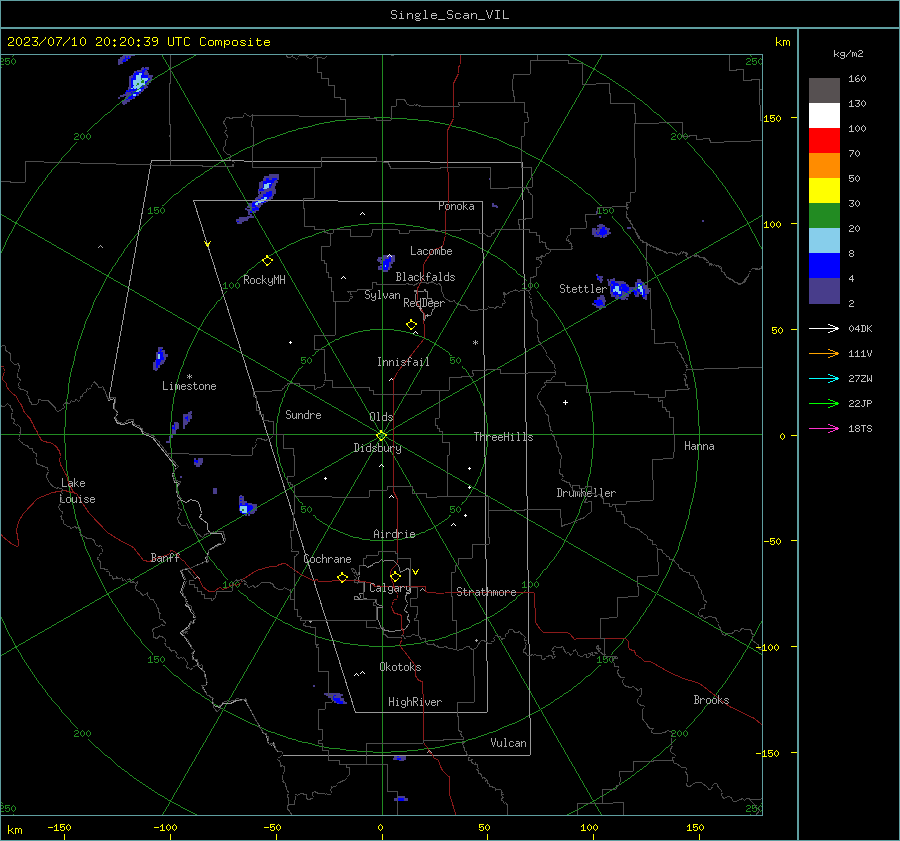Click the Innisfail city label
Screen dimensions: 900x841
point(403,362)
